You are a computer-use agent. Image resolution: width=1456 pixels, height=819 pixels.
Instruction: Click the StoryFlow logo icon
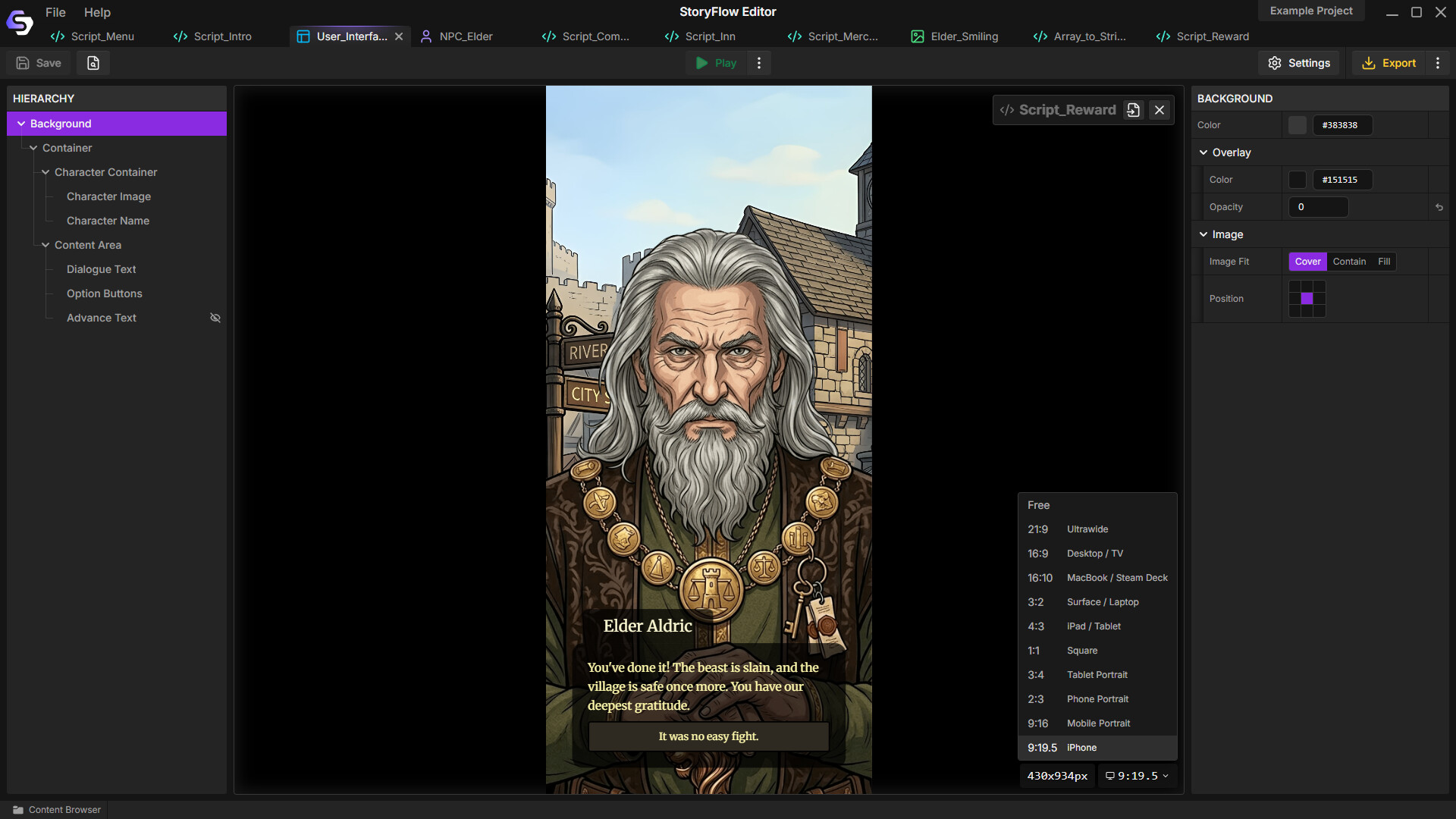pos(20,22)
